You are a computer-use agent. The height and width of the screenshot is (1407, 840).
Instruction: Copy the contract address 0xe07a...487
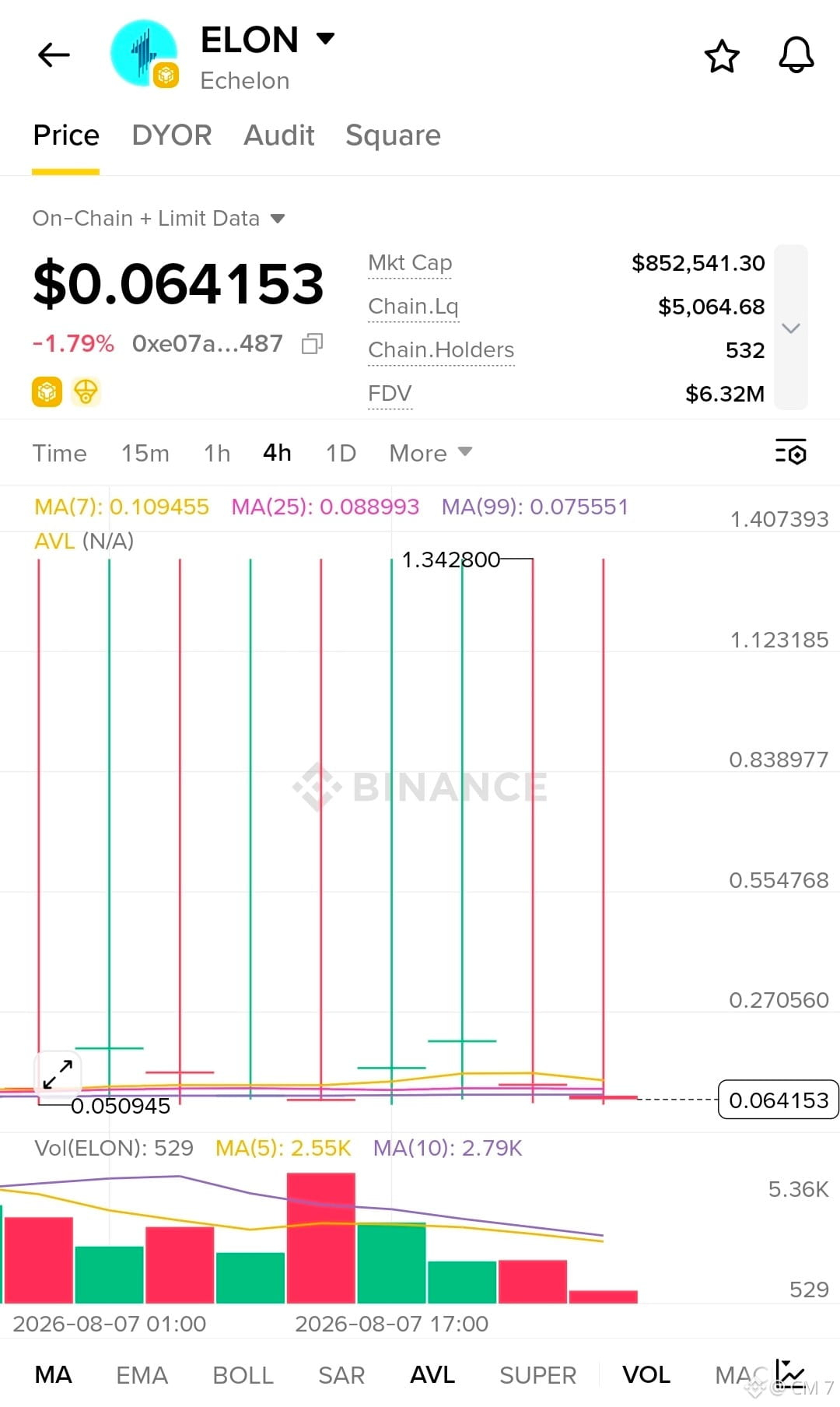coord(312,344)
